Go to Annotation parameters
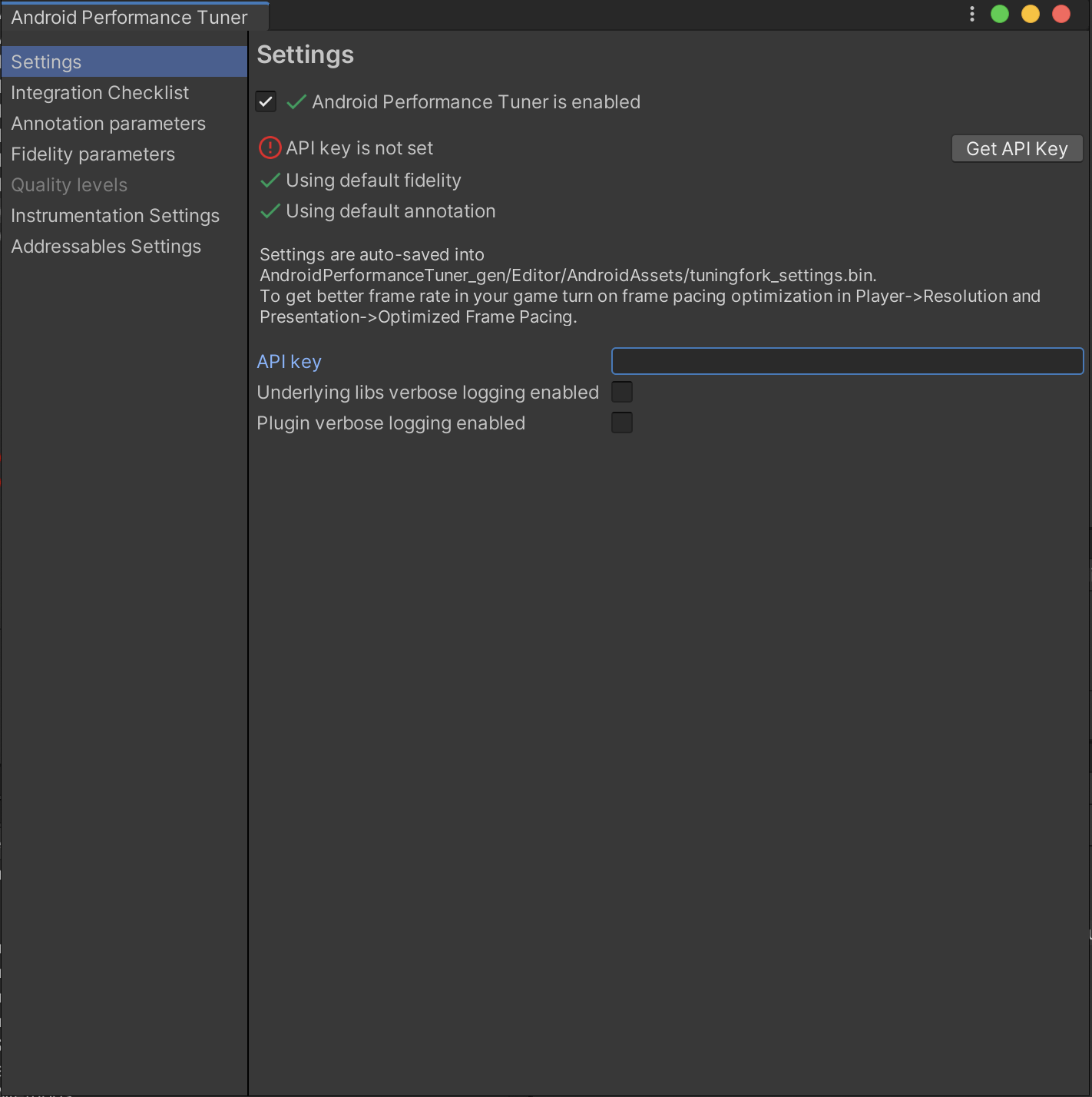Image resolution: width=1092 pixels, height=1097 pixels. click(x=108, y=124)
